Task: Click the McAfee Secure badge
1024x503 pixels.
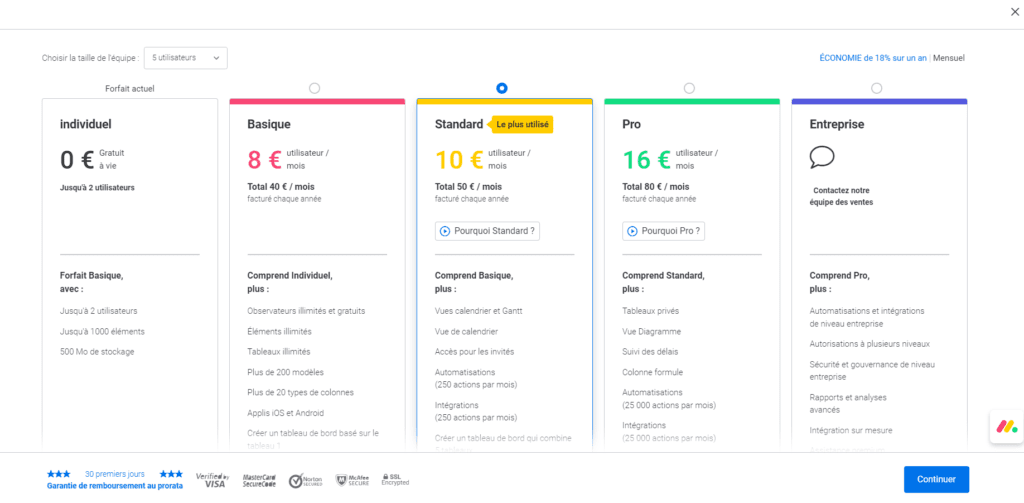Action: tap(352, 480)
